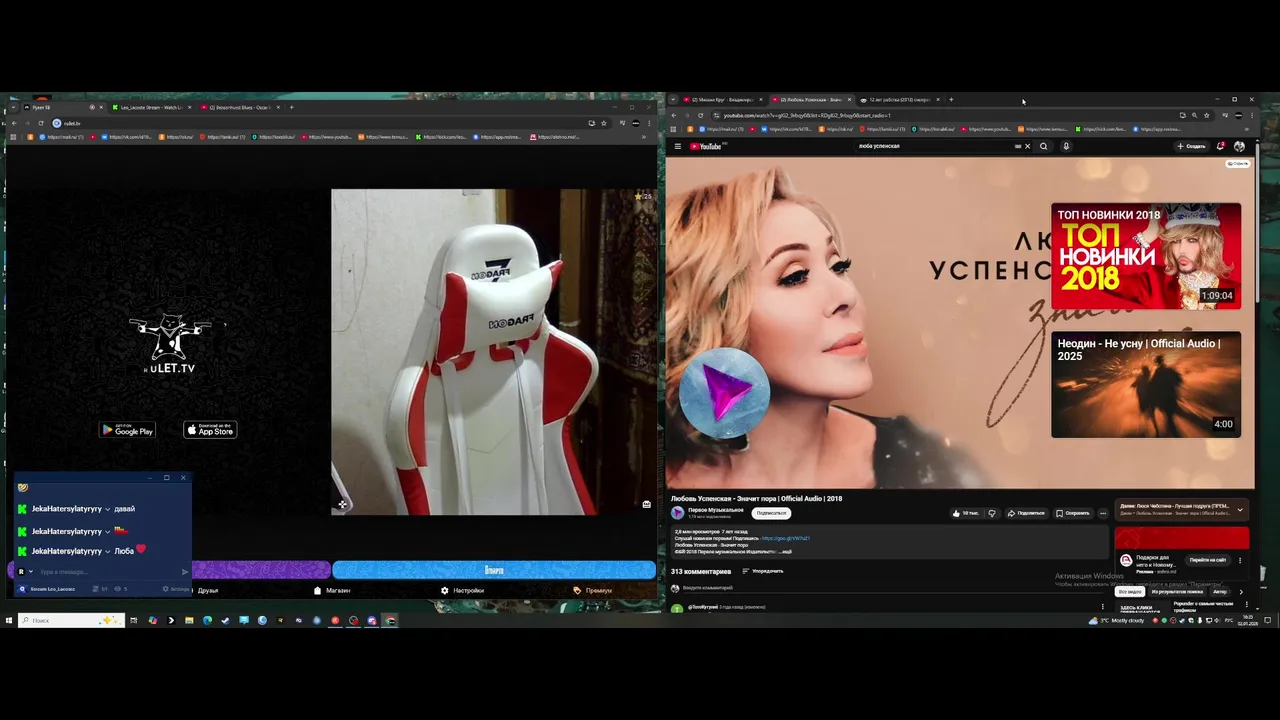Image resolution: width=1280 pixels, height=720 pixels.
Task: Bookmark the ulet.tv page with star
Action: coord(603,123)
